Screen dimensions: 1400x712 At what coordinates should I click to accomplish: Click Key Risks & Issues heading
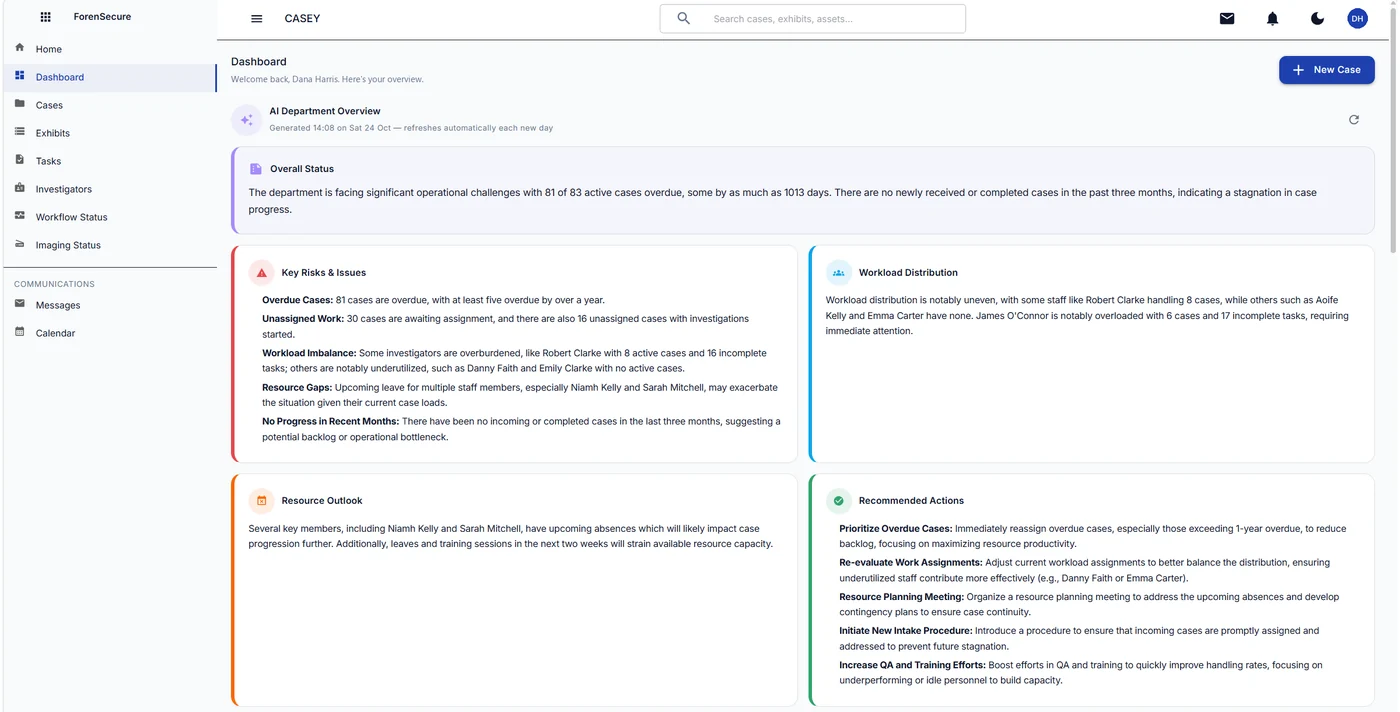324,273
